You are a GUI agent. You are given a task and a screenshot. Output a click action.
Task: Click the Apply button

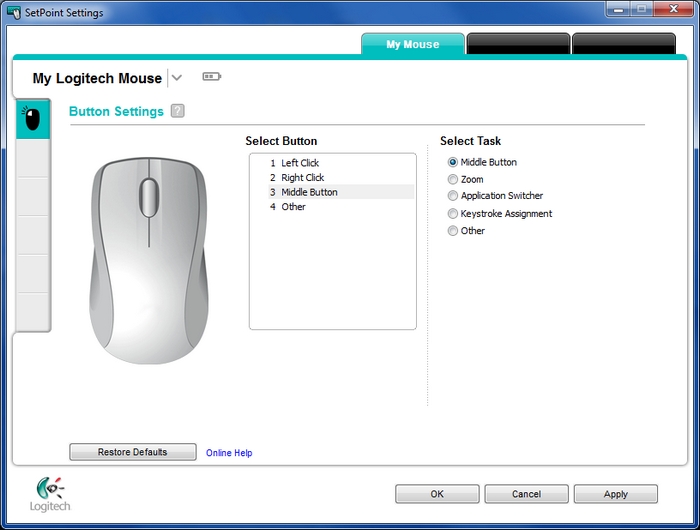tap(616, 494)
